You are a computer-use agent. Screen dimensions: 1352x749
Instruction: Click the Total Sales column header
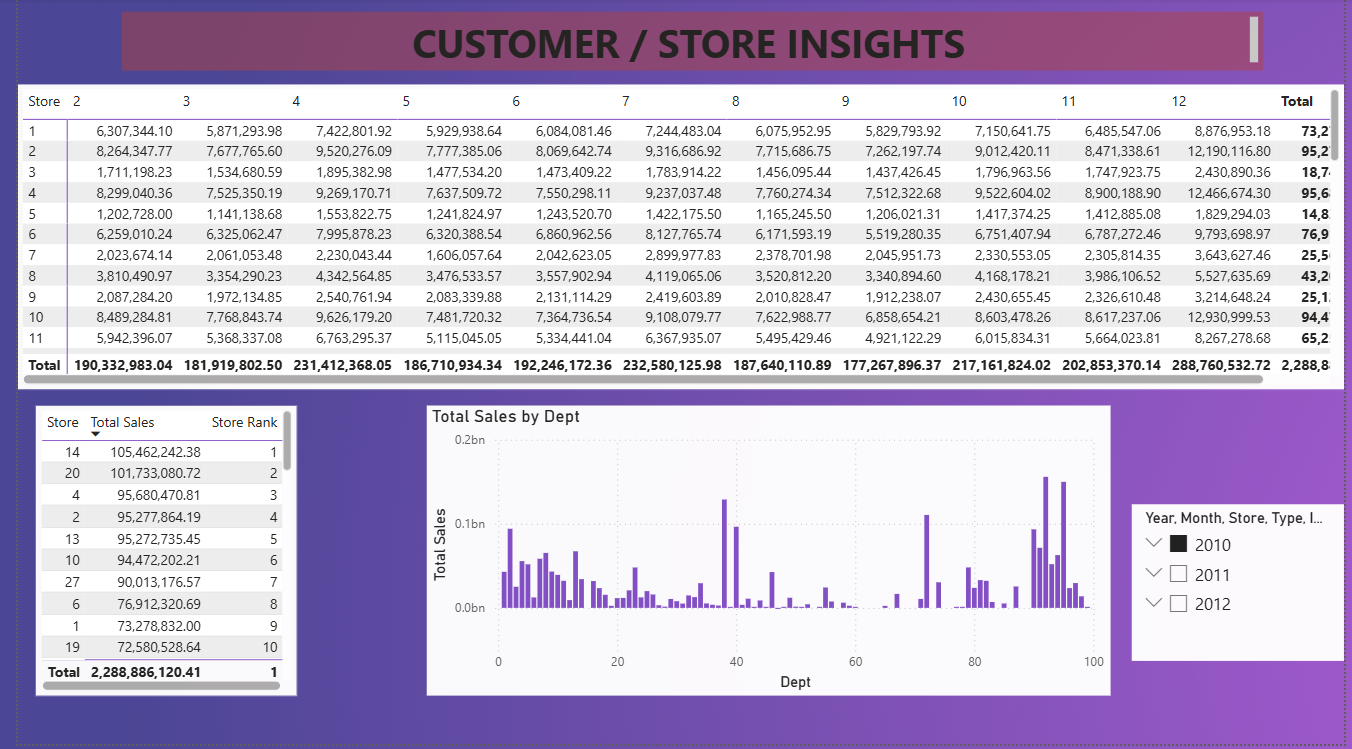(x=122, y=422)
